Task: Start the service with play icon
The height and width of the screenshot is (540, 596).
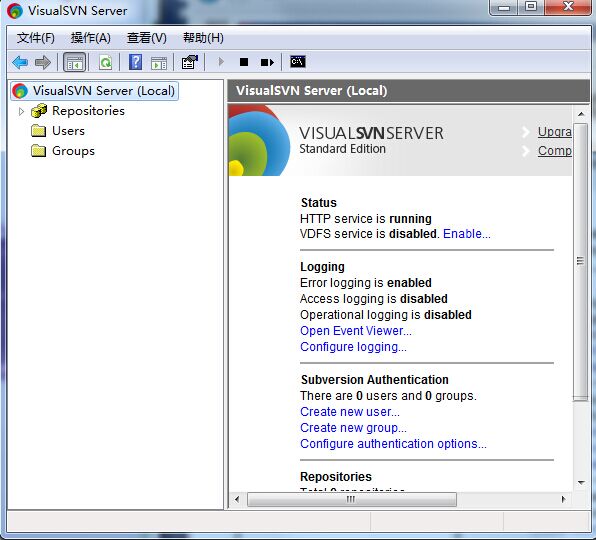Action: click(221, 62)
